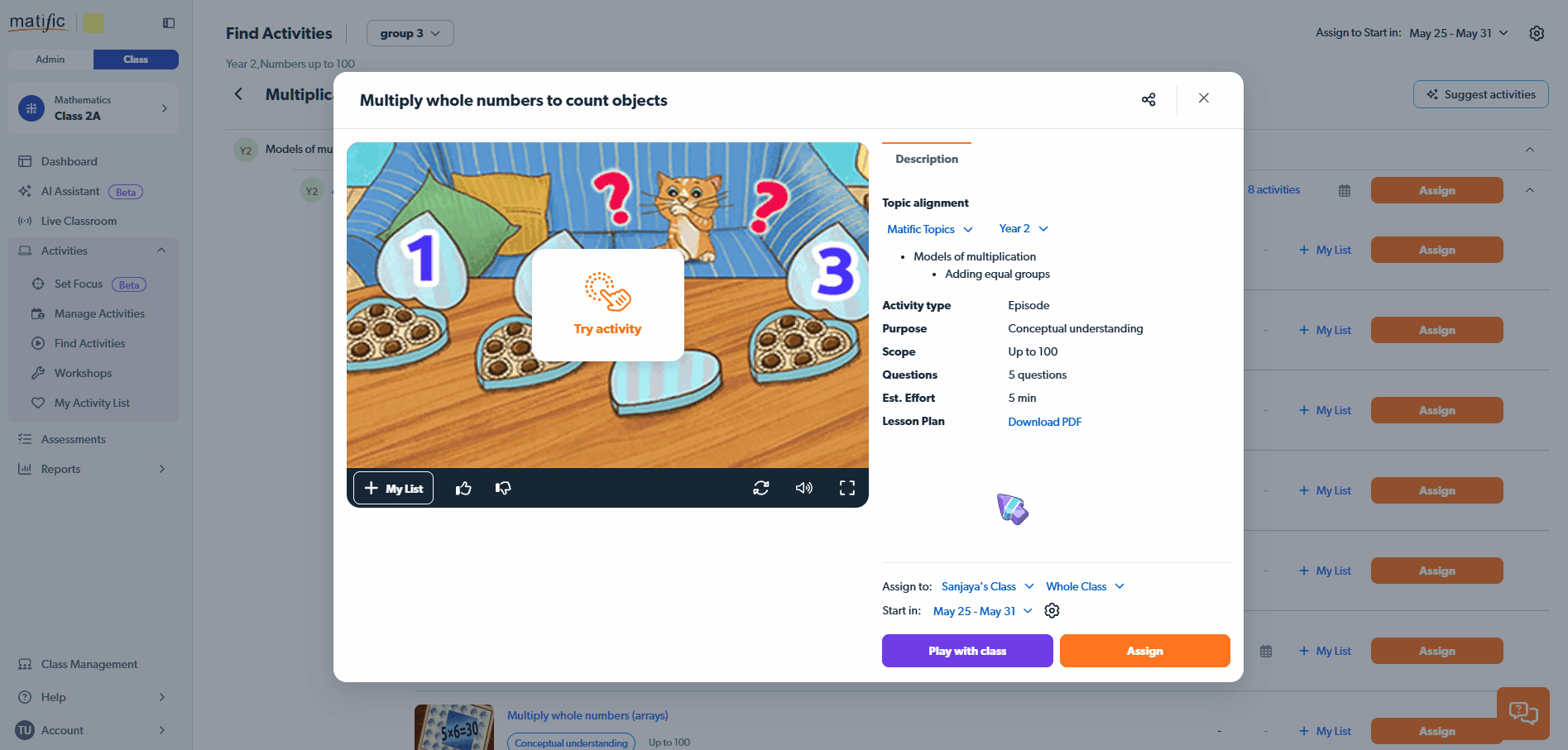Close the activity details dialog
Screen dimensions: 1568x750
point(1204,98)
